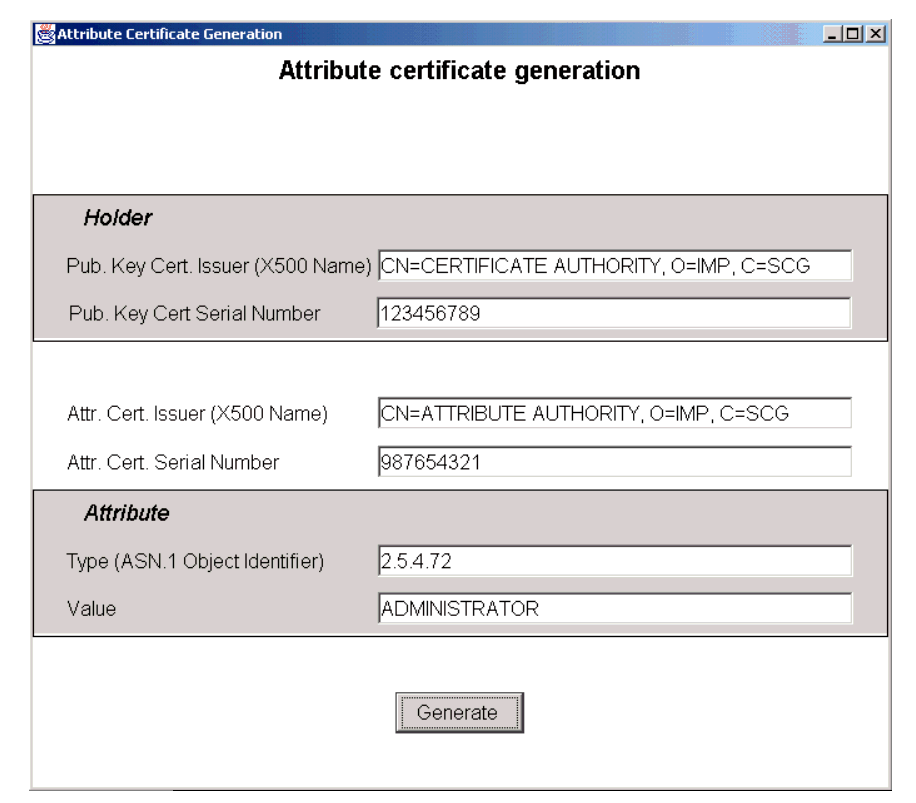Click the 'Attr. Cert. Issuer (X500 Name)' label

point(197,414)
